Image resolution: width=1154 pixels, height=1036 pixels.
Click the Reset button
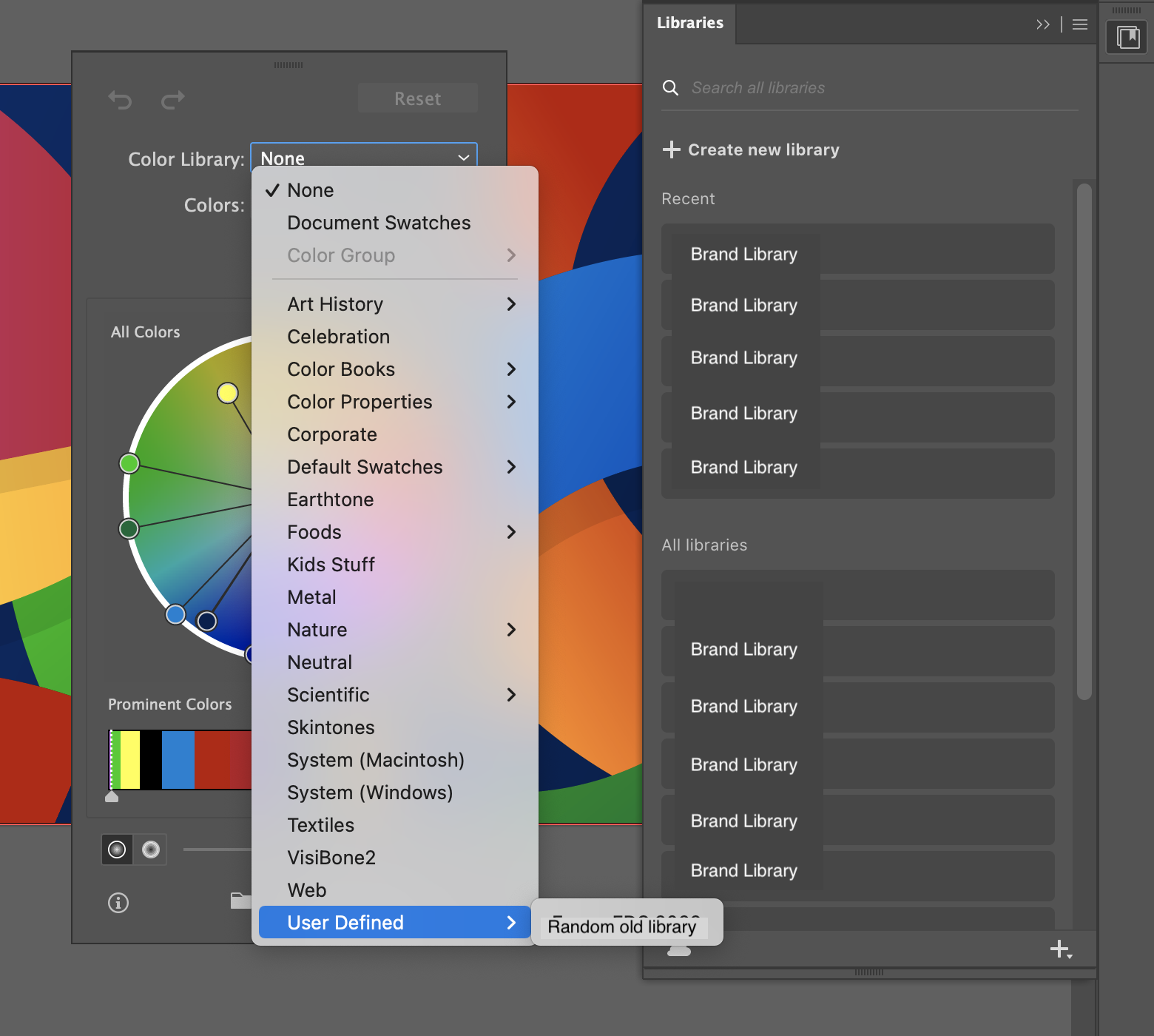click(417, 98)
